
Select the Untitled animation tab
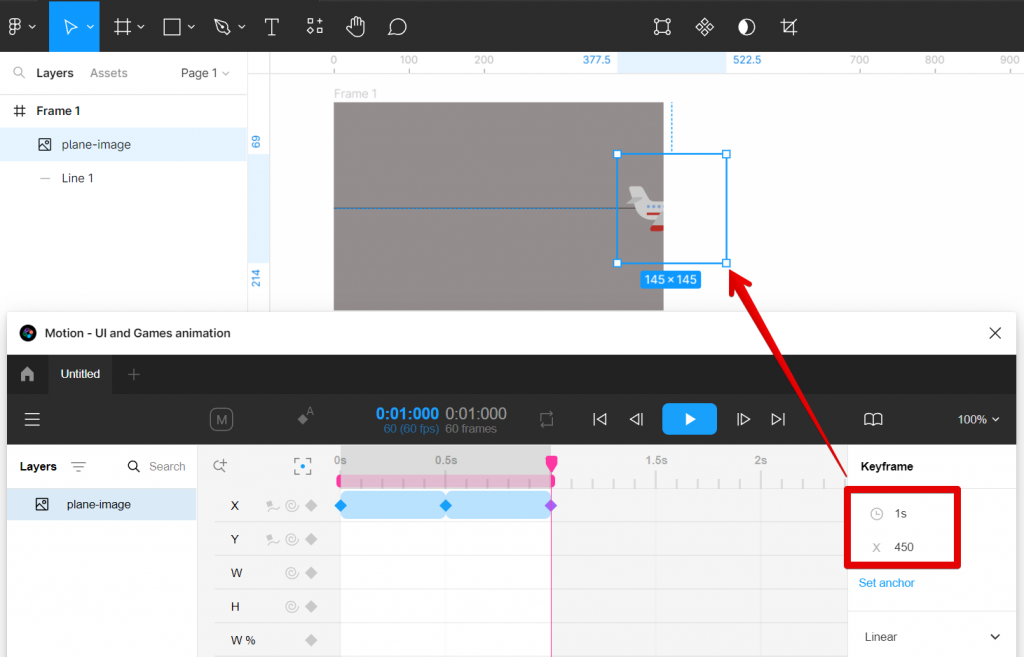80,374
